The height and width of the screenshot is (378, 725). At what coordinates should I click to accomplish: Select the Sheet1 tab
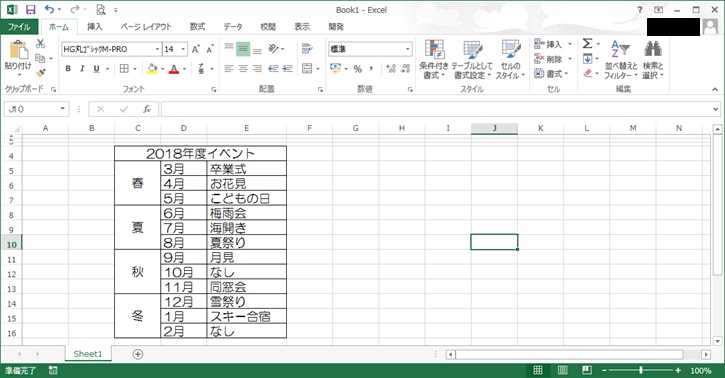[88, 354]
